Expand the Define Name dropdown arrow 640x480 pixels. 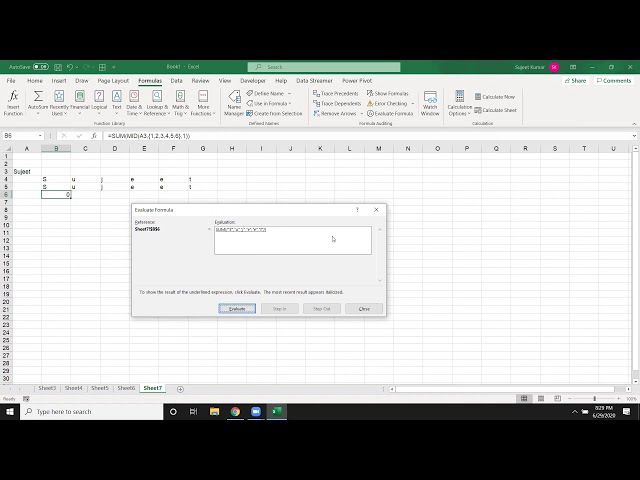[x=289, y=93]
